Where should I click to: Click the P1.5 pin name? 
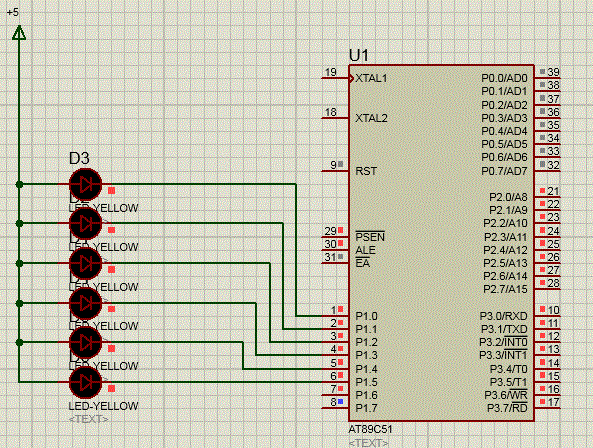366,382
